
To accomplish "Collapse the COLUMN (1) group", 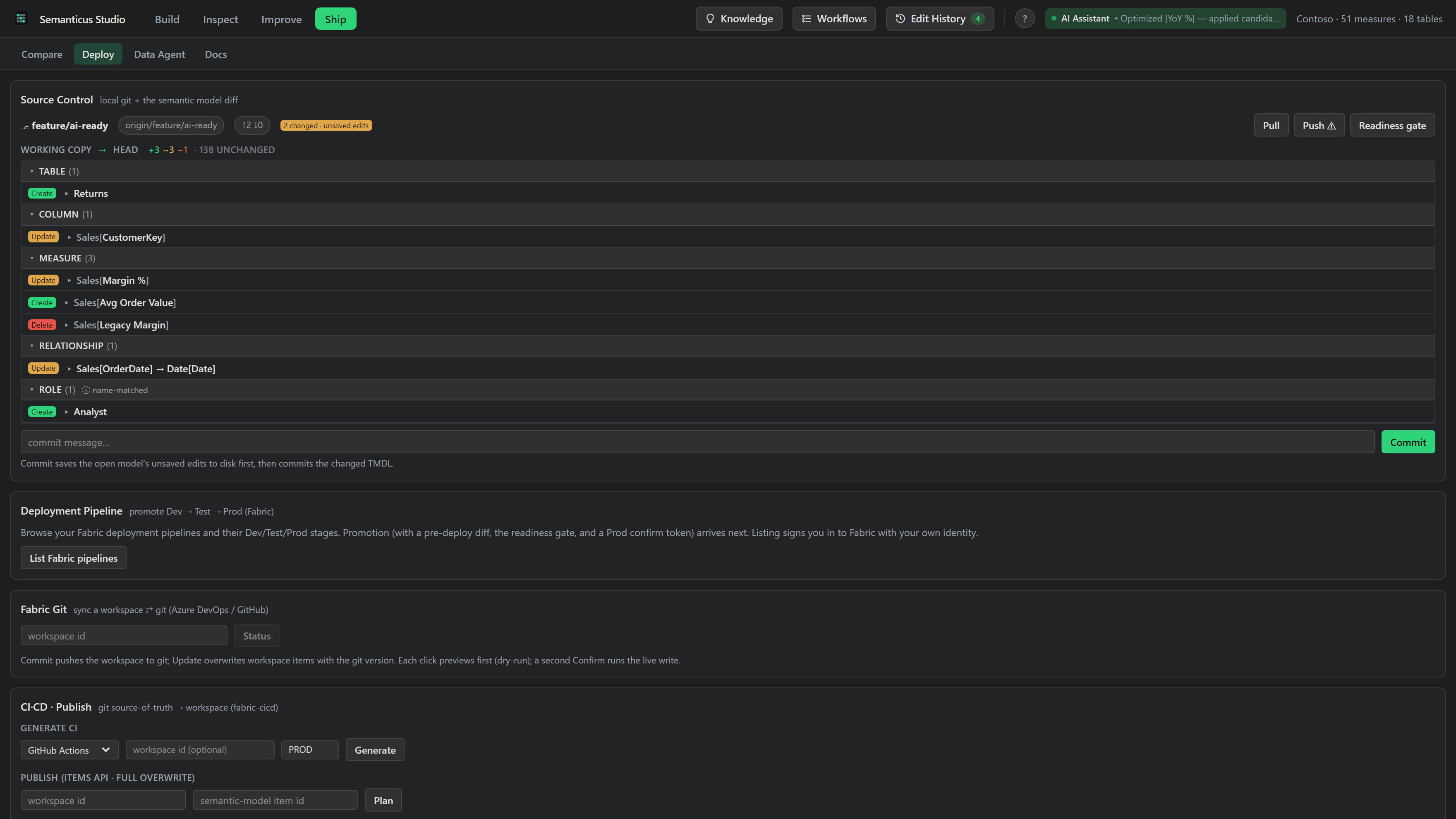I will click(x=32, y=214).
